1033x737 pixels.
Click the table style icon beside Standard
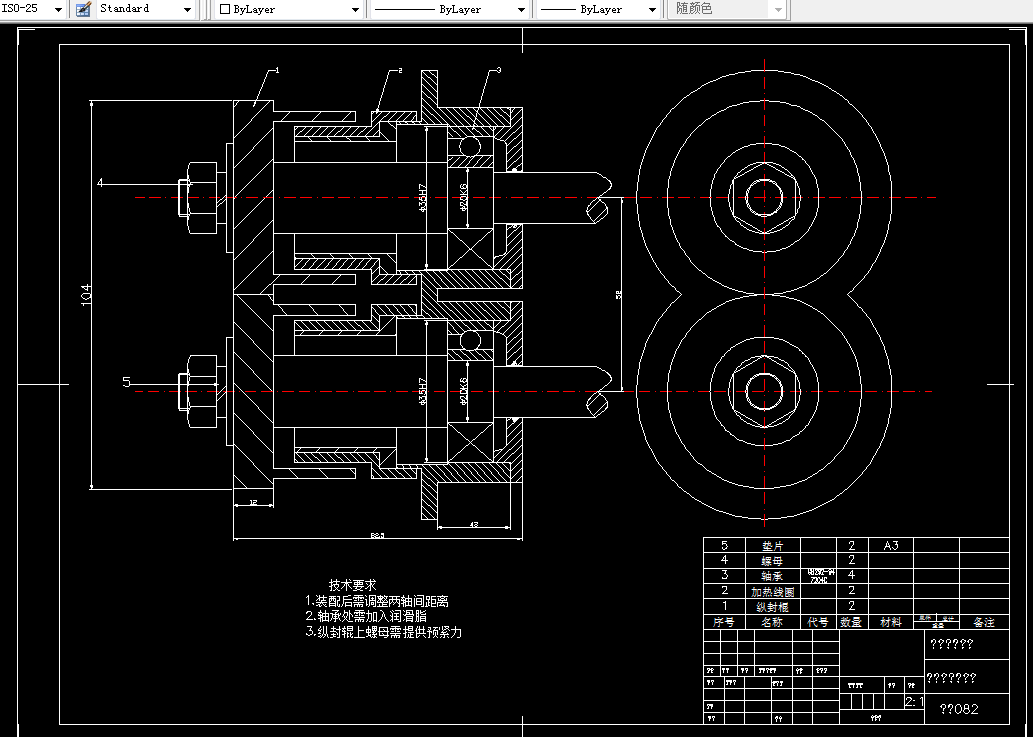[x=83, y=9]
